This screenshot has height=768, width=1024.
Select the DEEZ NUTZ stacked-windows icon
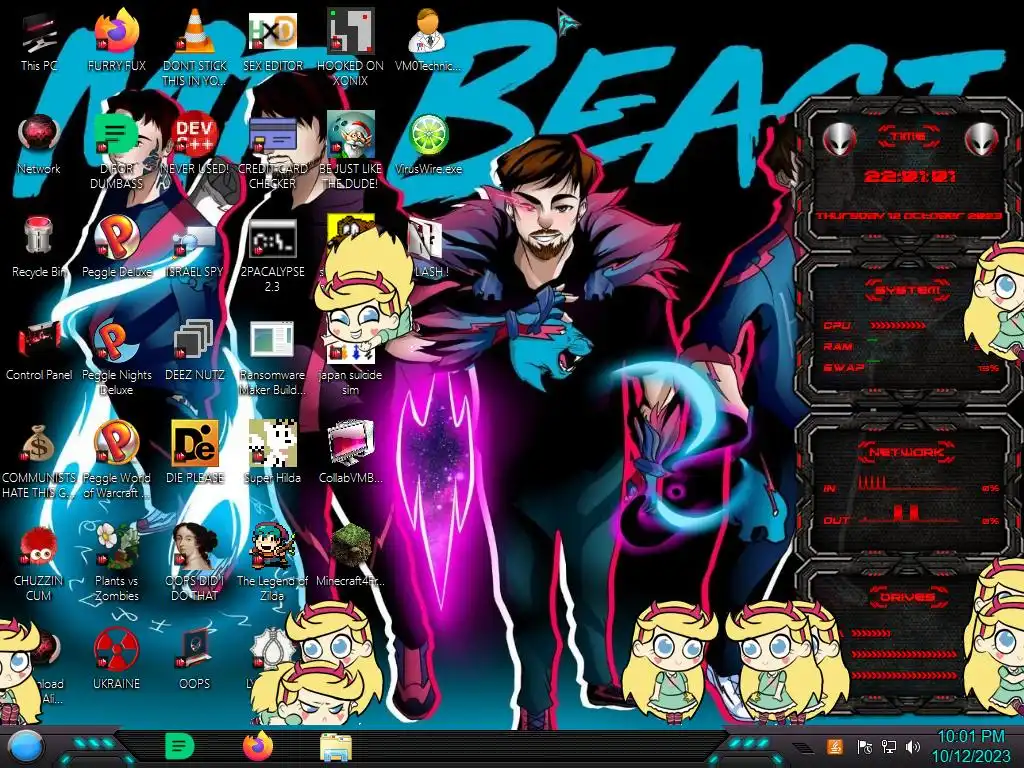point(195,350)
